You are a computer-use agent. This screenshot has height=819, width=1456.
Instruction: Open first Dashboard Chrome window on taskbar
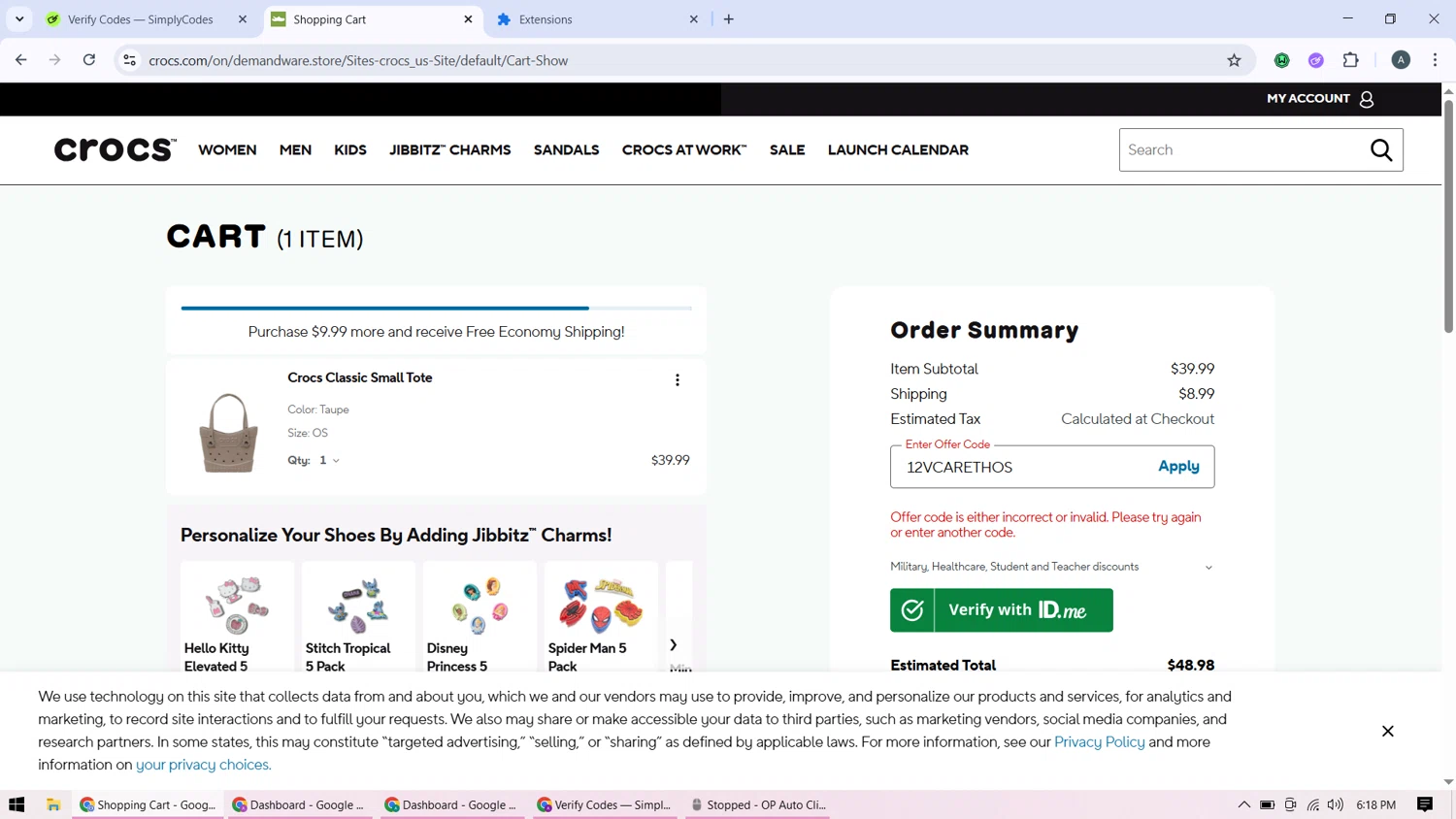298,804
